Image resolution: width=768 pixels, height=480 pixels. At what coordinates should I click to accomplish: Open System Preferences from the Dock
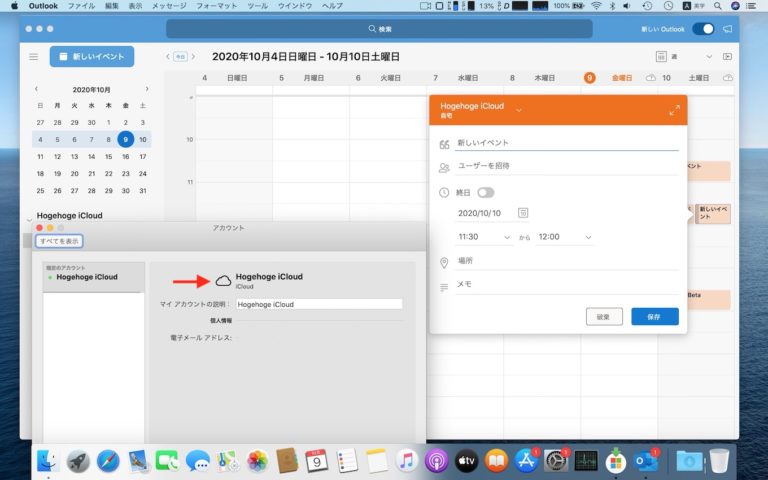click(x=556, y=461)
